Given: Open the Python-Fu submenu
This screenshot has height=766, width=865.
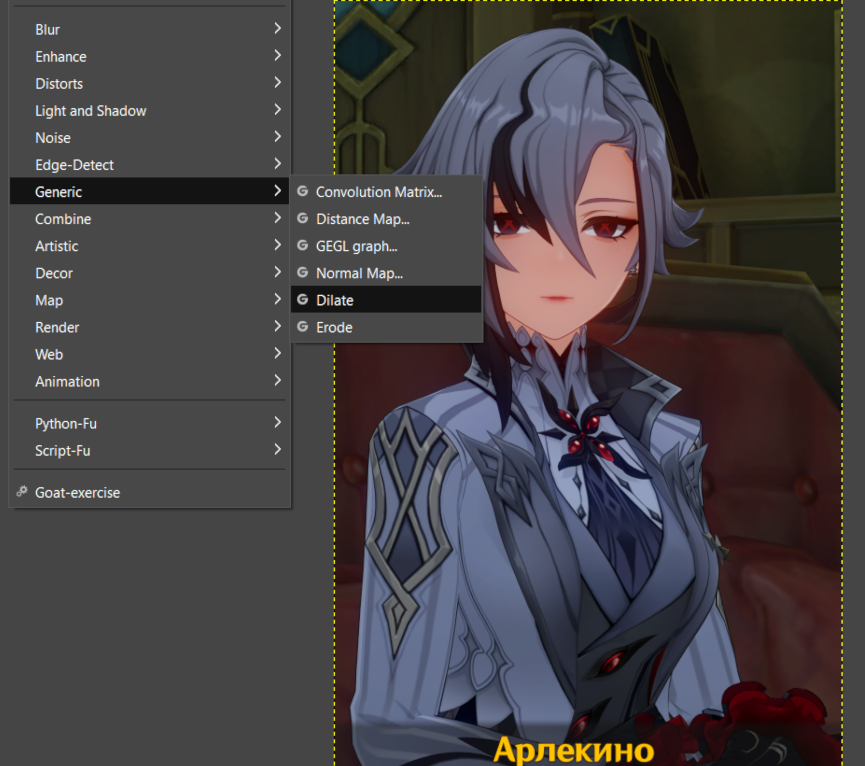Looking at the screenshot, I should tap(149, 423).
